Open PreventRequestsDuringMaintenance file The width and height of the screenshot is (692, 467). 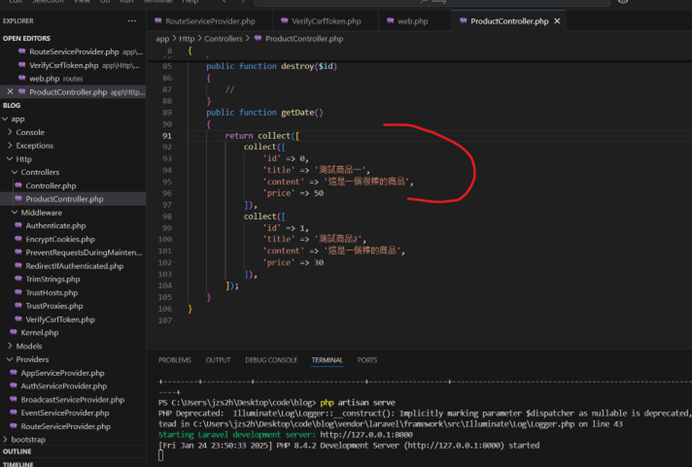pos(83,252)
